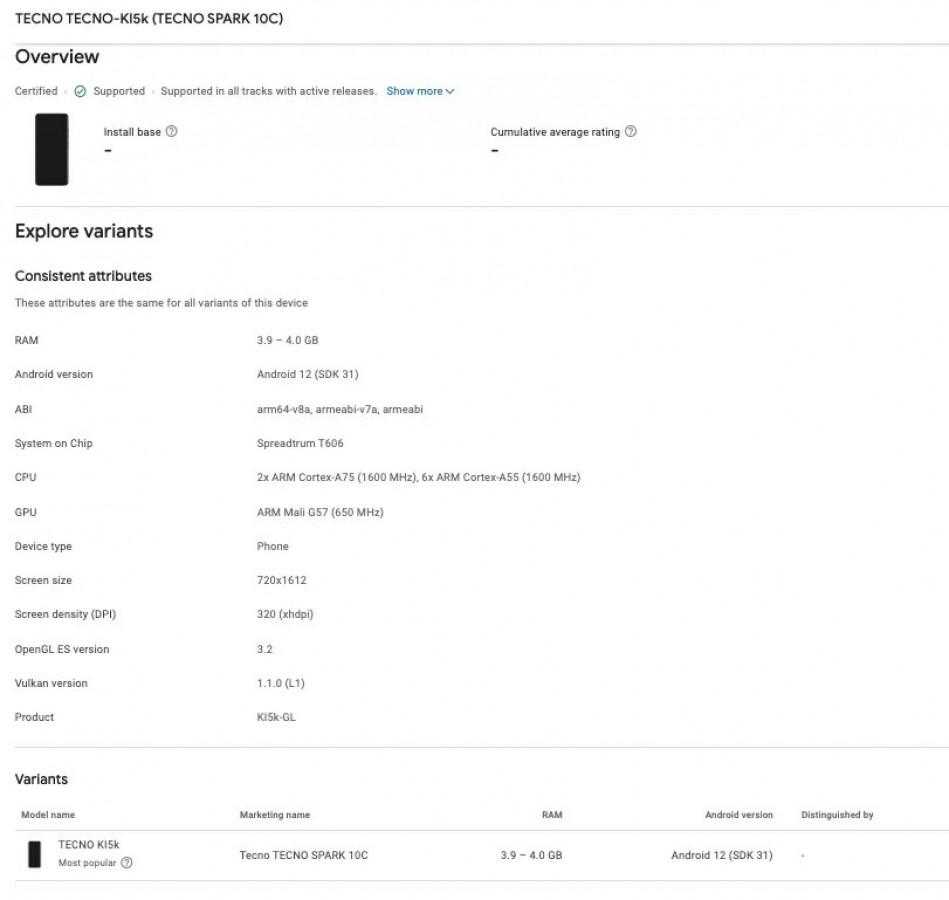
Task: Open the TECNO KI5k variant row
Action: click(482, 855)
